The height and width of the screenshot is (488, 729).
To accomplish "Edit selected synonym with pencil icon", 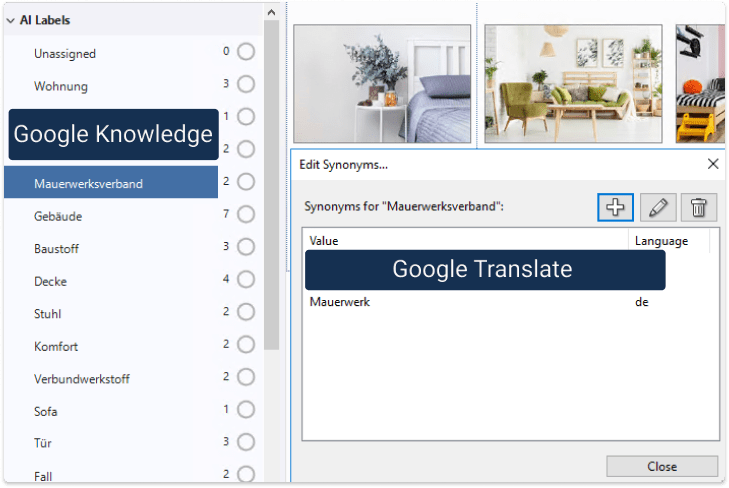I will [x=658, y=207].
